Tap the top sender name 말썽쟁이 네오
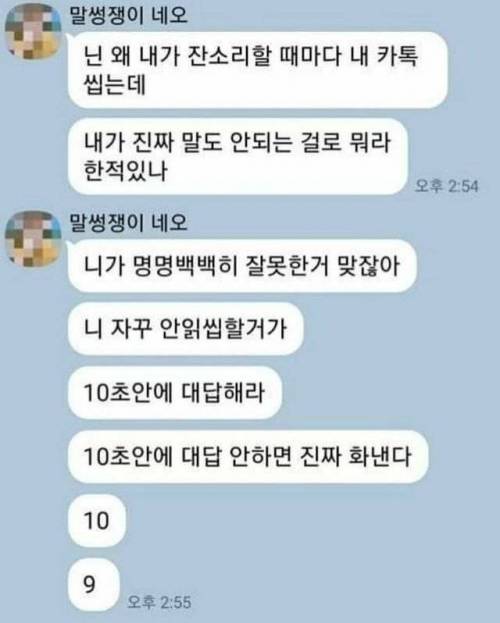The width and height of the screenshot is (500, 623). coord(128,16)
